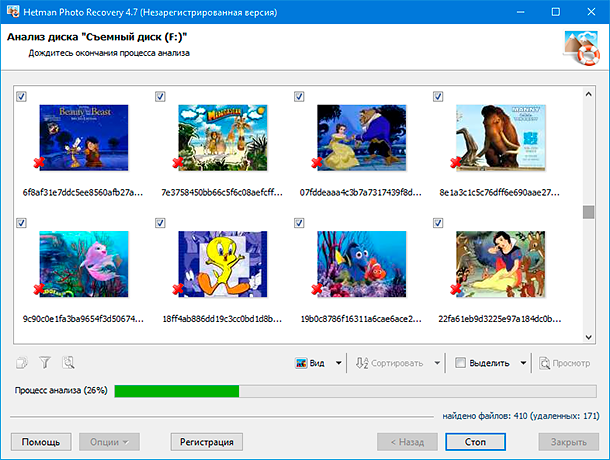Click filename 6f8af31e7ddc5ee8560afb27a...
This screenshot has height=460, width=610.
(x=83, y=192)
